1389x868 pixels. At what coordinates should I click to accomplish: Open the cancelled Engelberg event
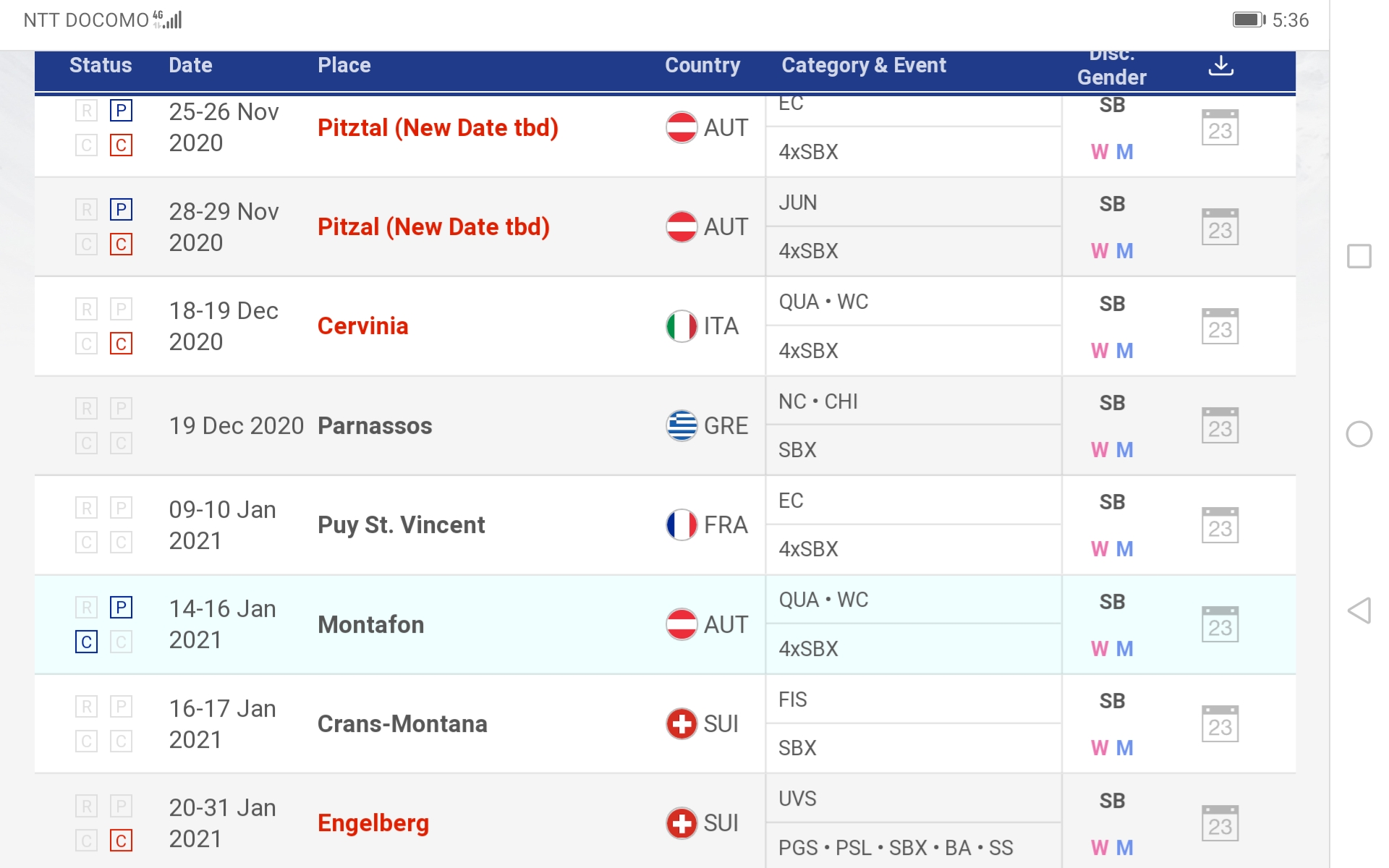click(x=373, y=823)
